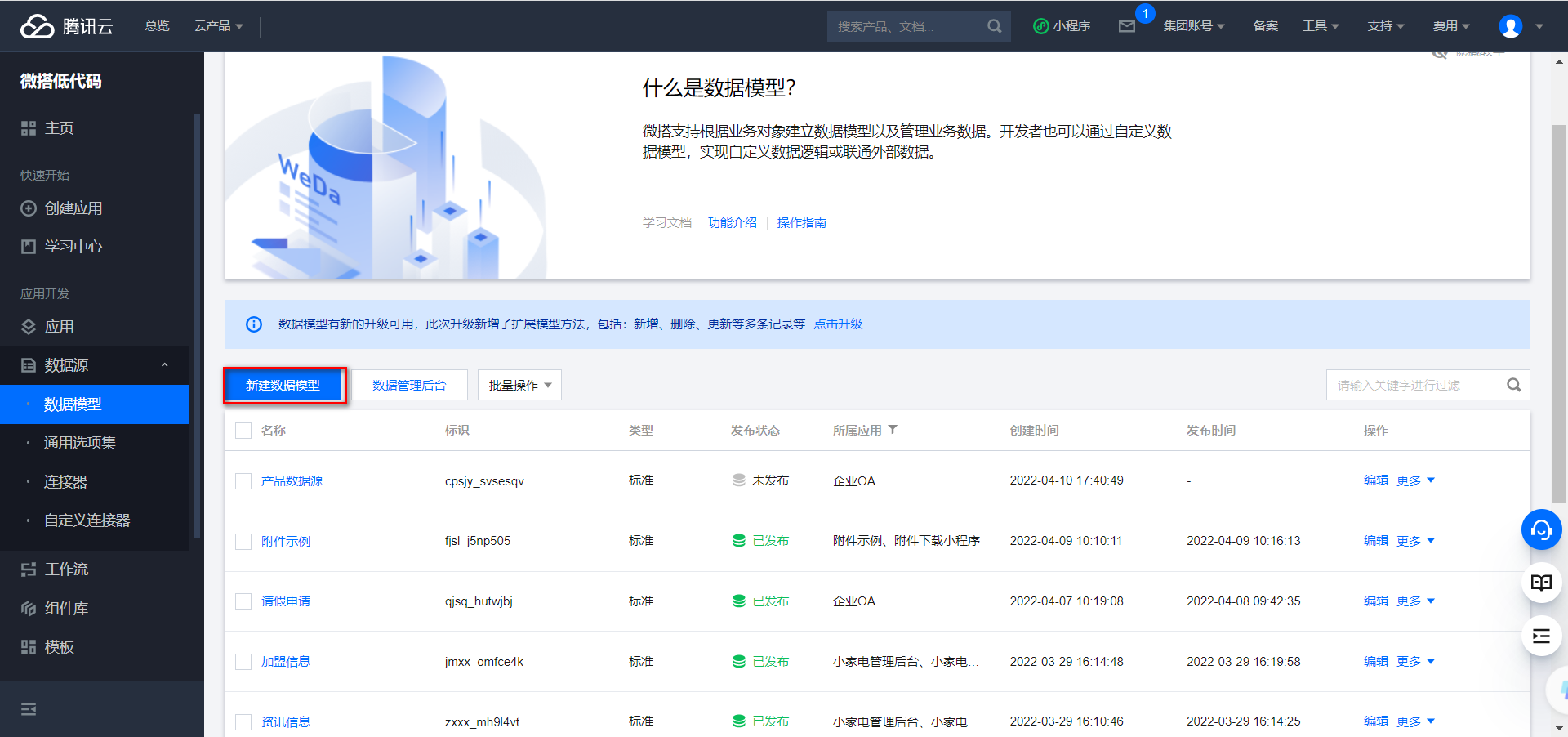
Task: Open 备案 in the top navigation
Action: [1265, 26]
